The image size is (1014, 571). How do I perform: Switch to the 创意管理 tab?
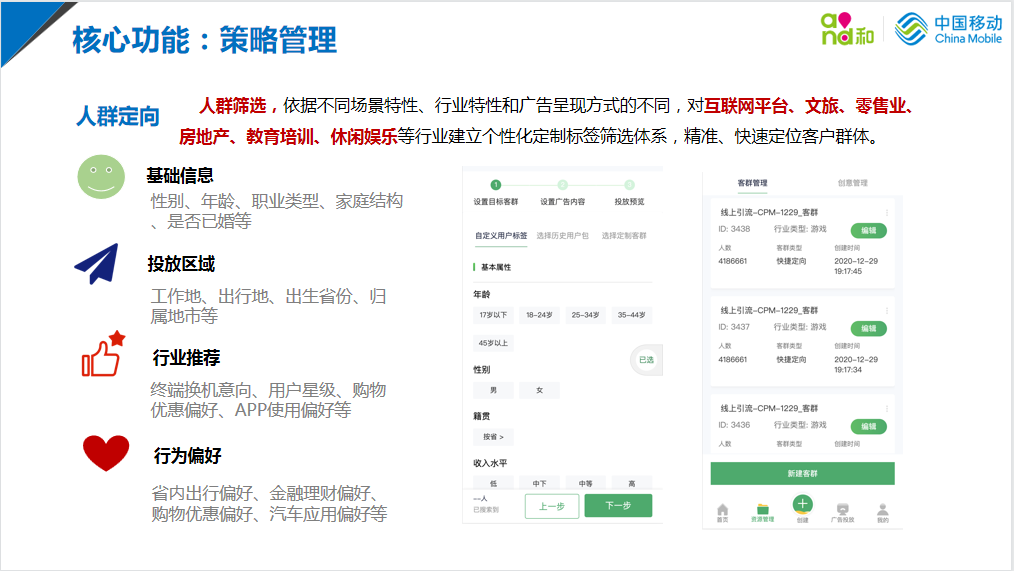[852, 184]
